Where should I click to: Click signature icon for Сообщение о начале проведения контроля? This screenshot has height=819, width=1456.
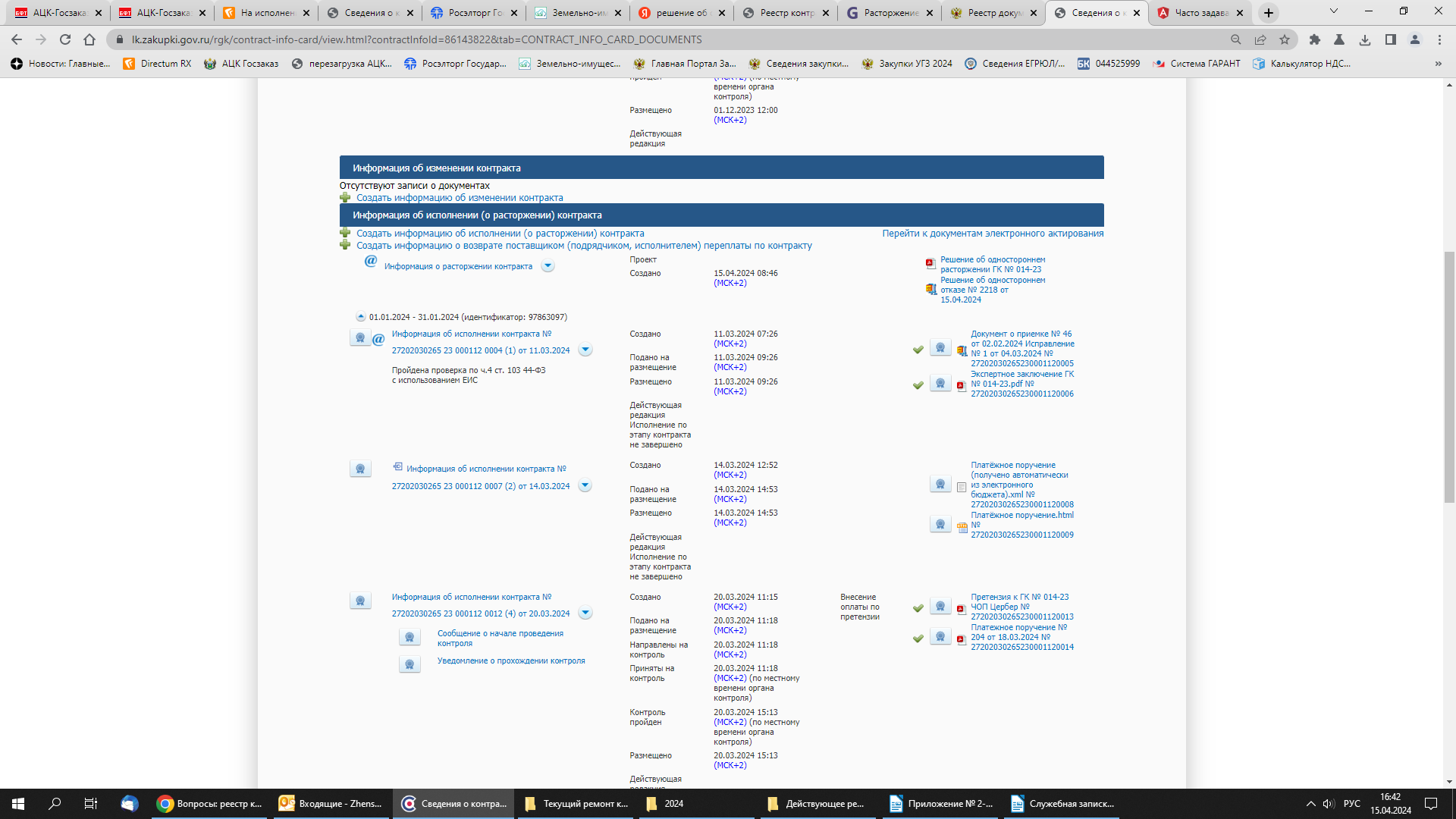[x=409, y=638]
